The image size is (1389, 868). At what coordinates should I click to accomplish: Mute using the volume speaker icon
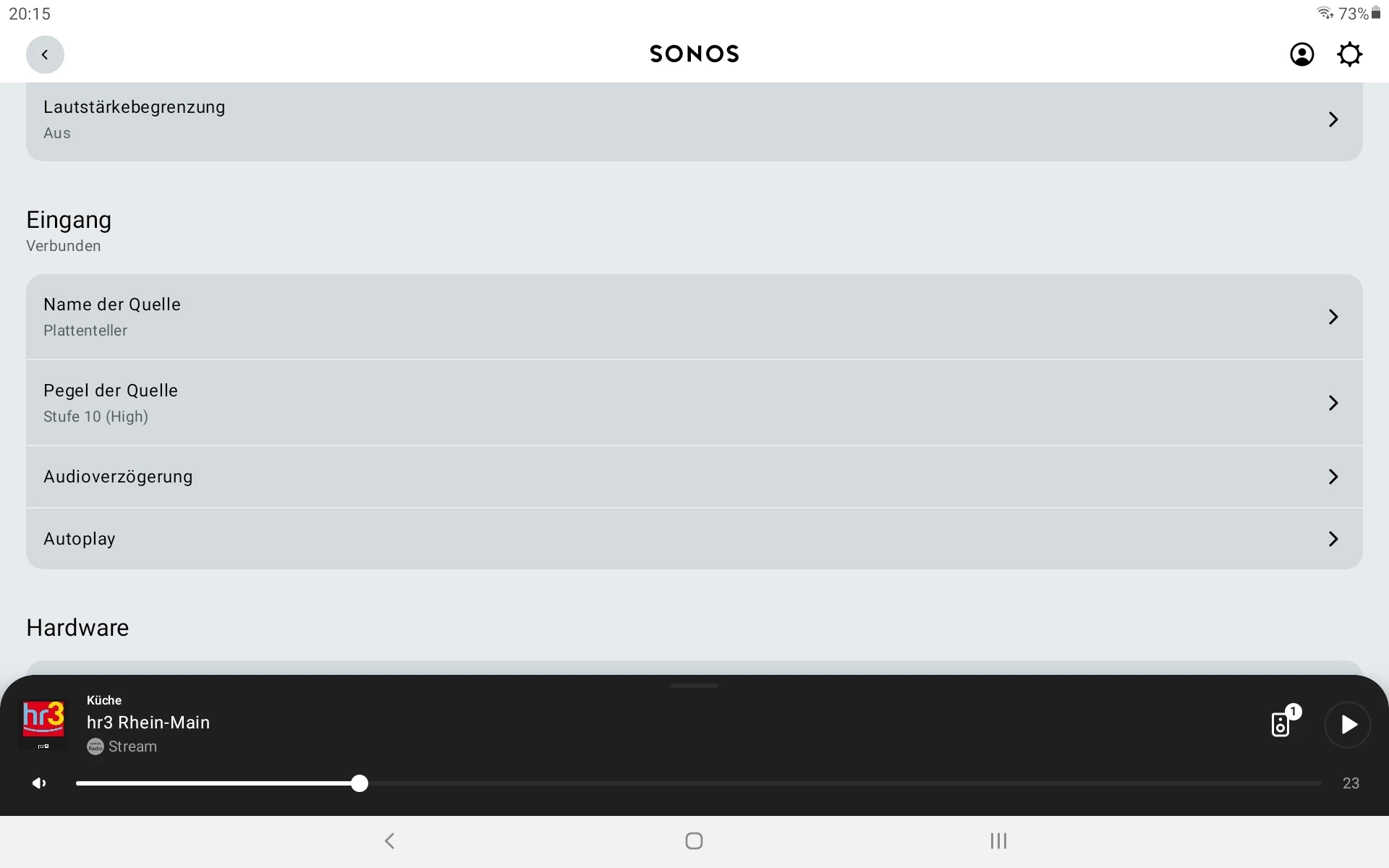[39, 783]
